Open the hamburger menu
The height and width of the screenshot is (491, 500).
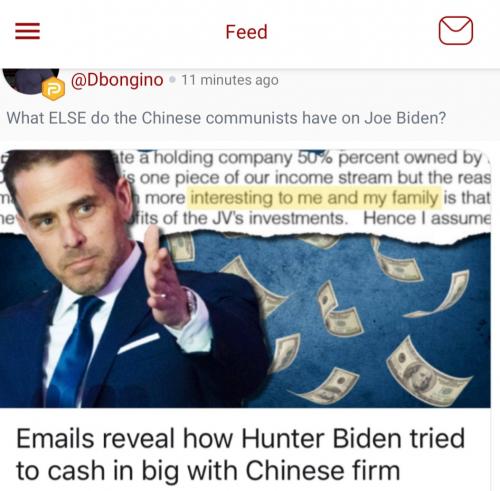point(28,31)
